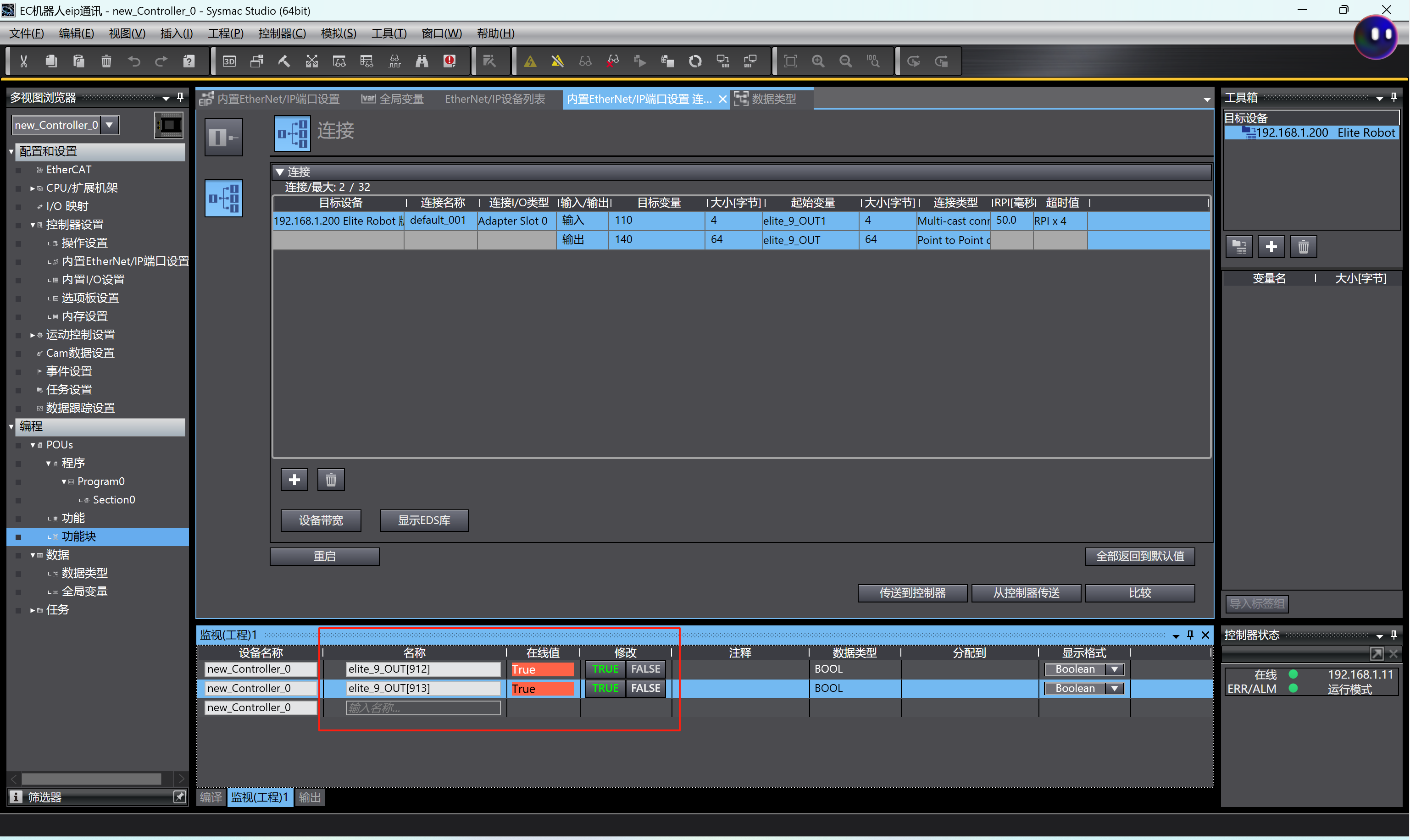Set elite_9_OUT[913] to TRUE

(605, 688)
